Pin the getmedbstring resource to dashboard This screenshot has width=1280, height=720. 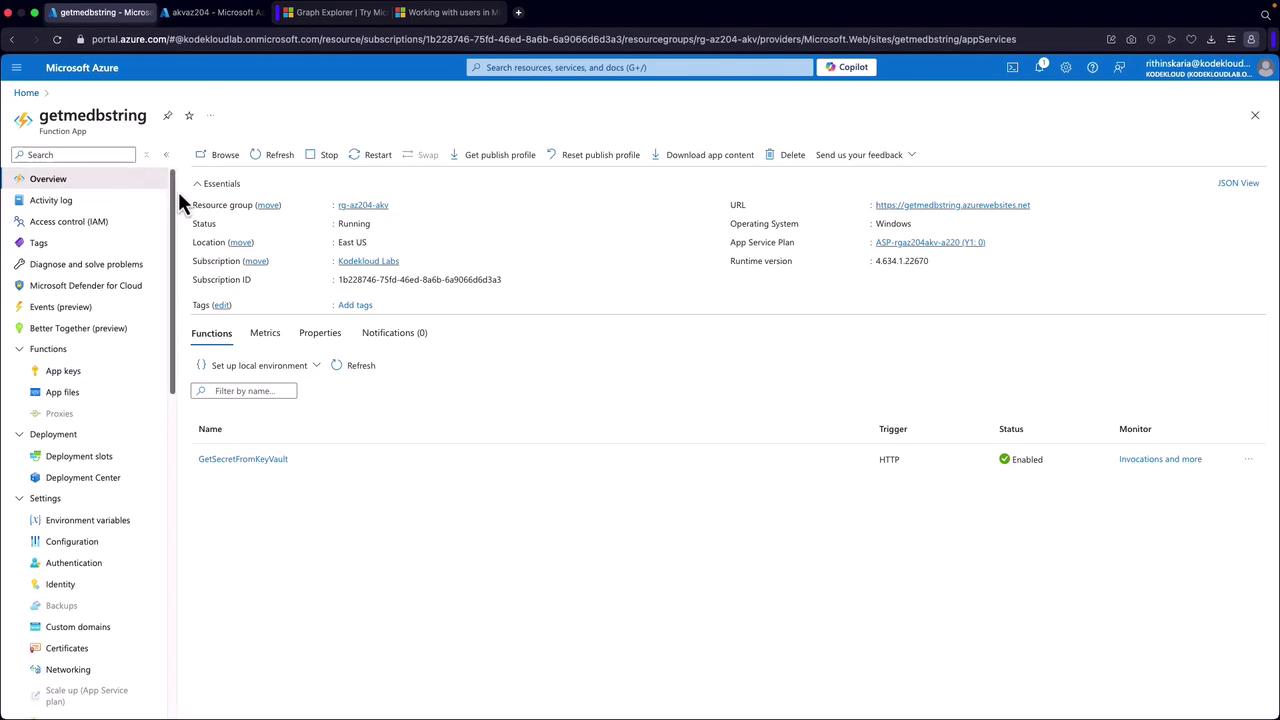coord(168,116)
